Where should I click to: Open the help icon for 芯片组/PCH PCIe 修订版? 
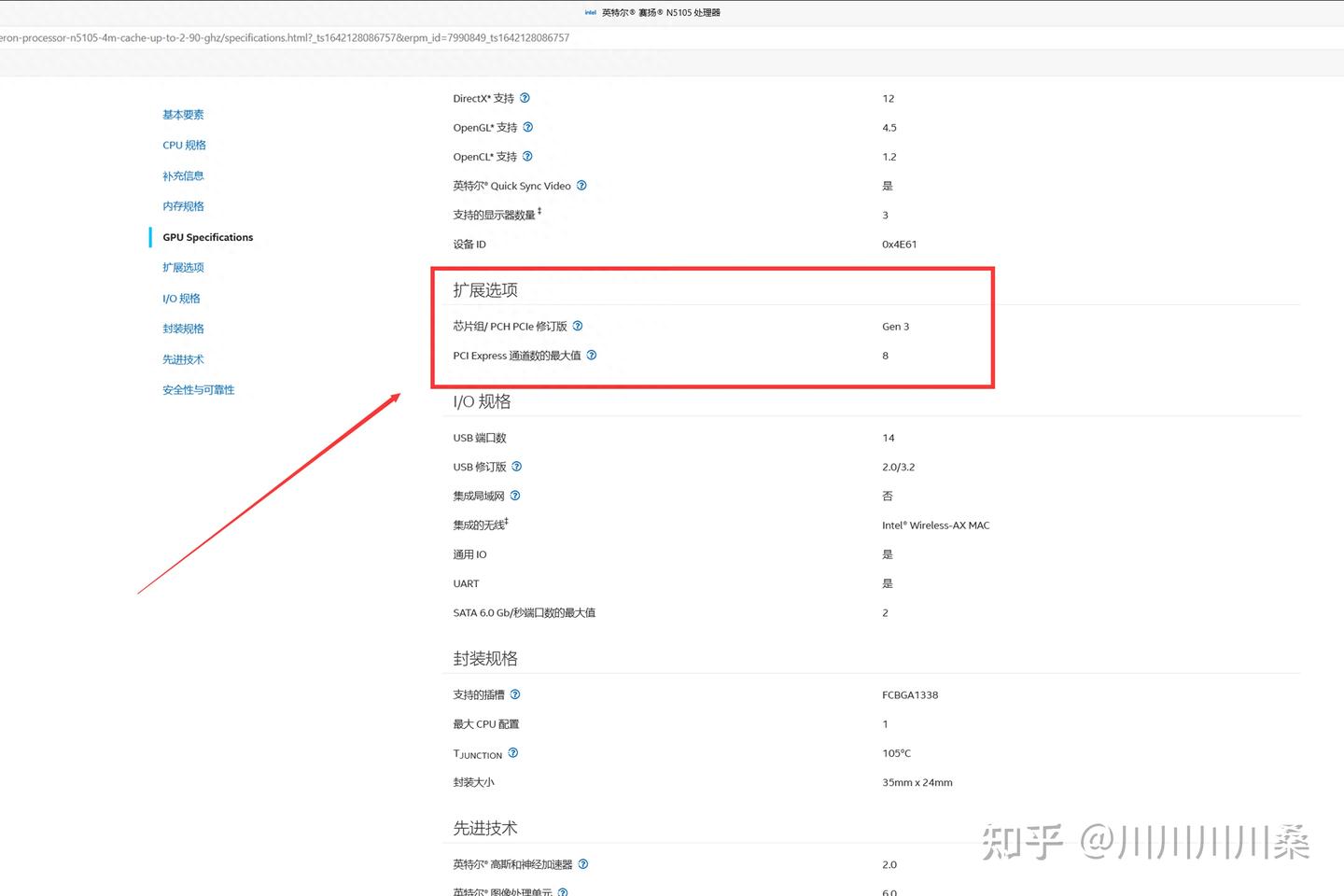tap(578, 326)
